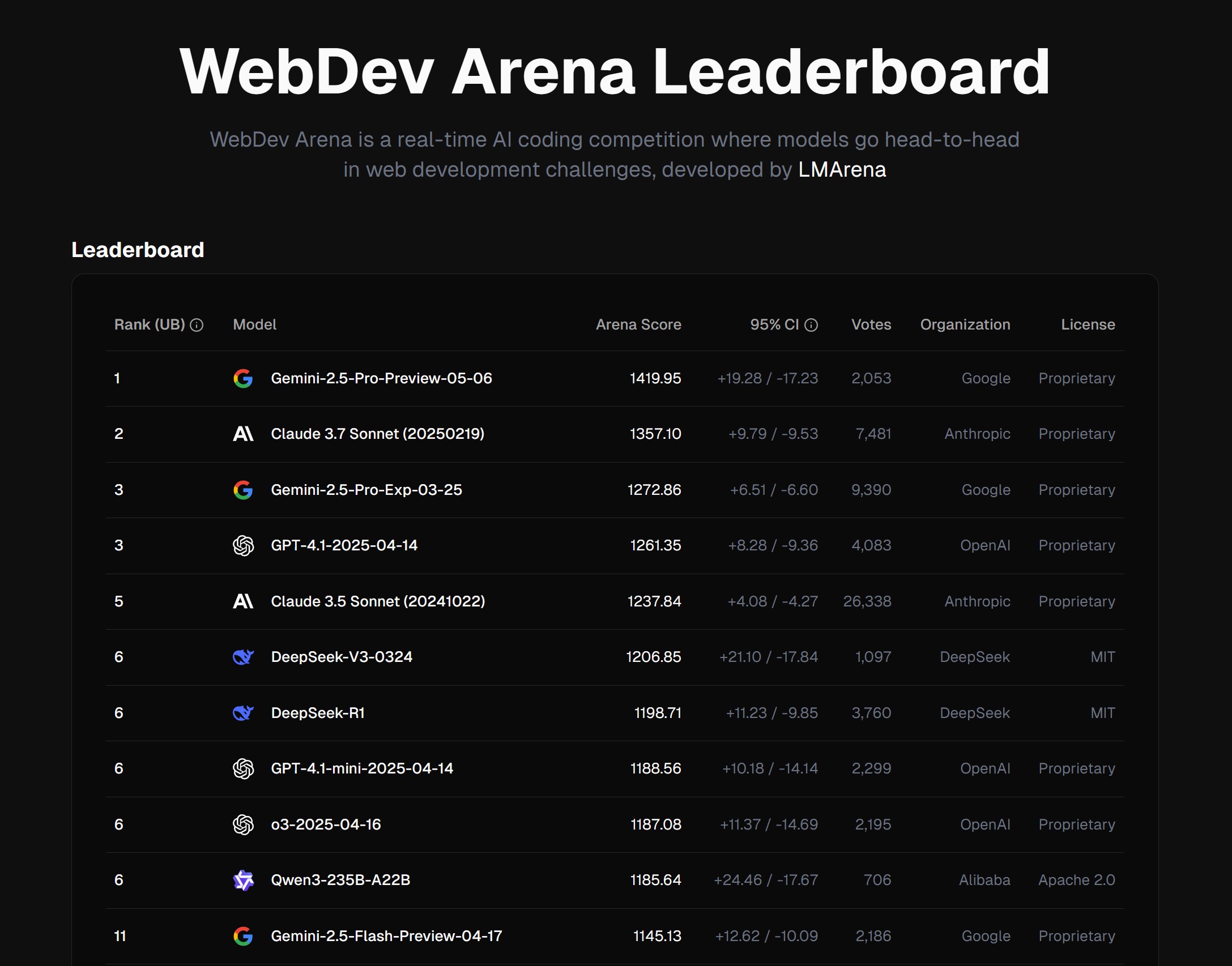Sort by the Arena Score column header
Image resolution: width=1232 pixels, height=966 pixels.
tap(638, 324)
